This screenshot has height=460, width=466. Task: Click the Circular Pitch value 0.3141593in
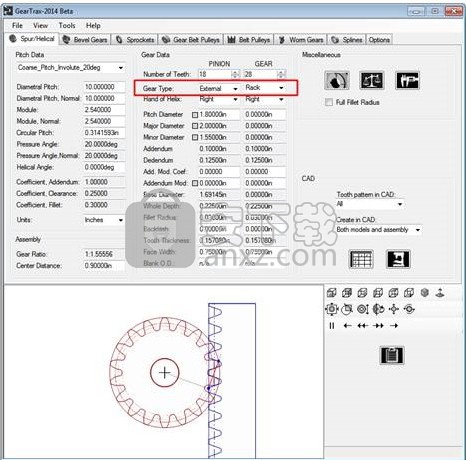pyautogui.click(x=104, y=133)
